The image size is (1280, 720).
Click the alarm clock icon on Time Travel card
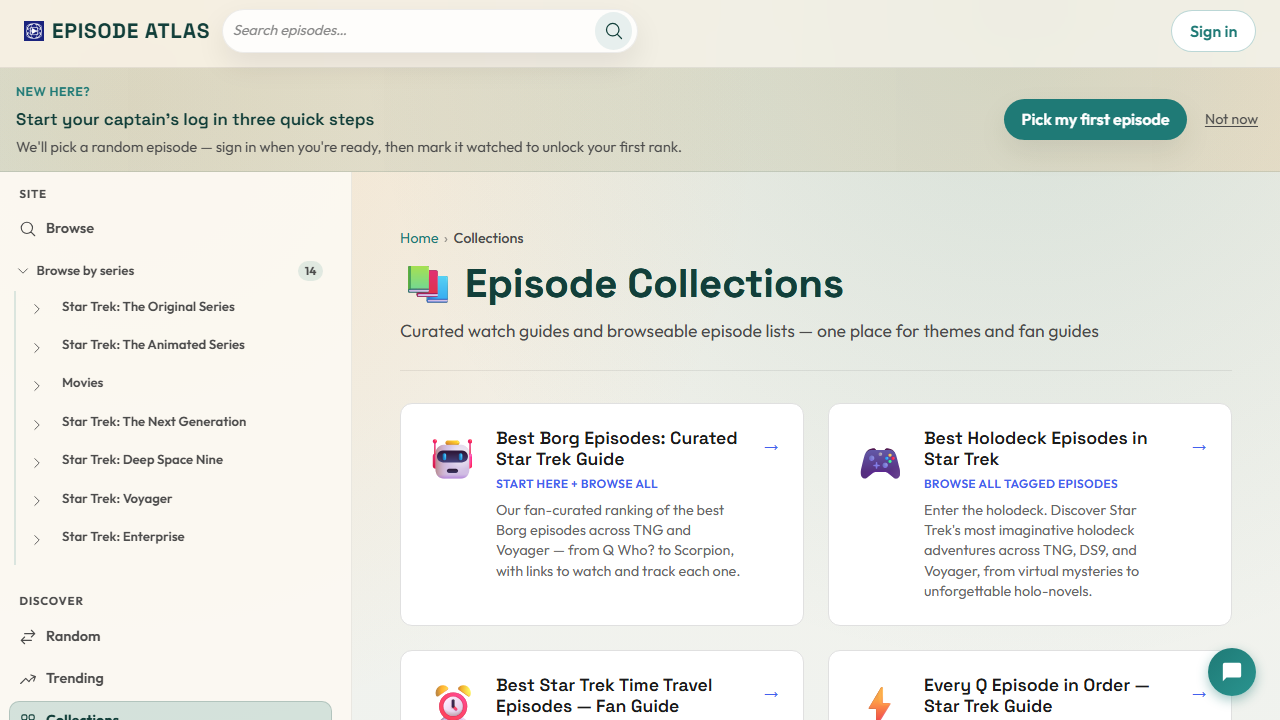click(452, 702)
